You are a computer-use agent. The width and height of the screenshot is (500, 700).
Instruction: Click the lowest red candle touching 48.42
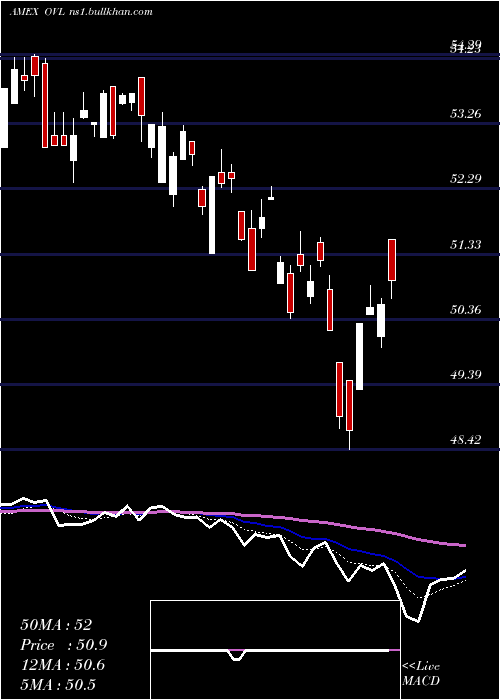coord(349,405)
